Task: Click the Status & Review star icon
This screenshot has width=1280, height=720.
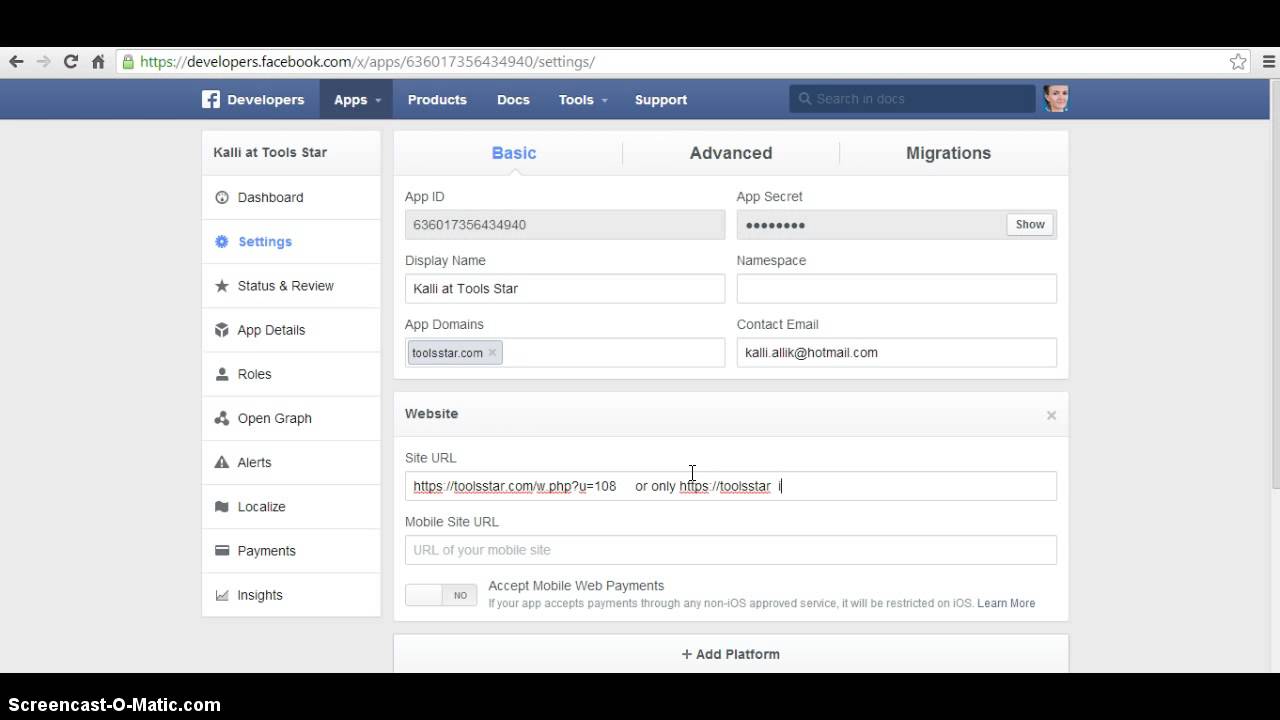Action: pyautogui.click(x=222, y=285)
